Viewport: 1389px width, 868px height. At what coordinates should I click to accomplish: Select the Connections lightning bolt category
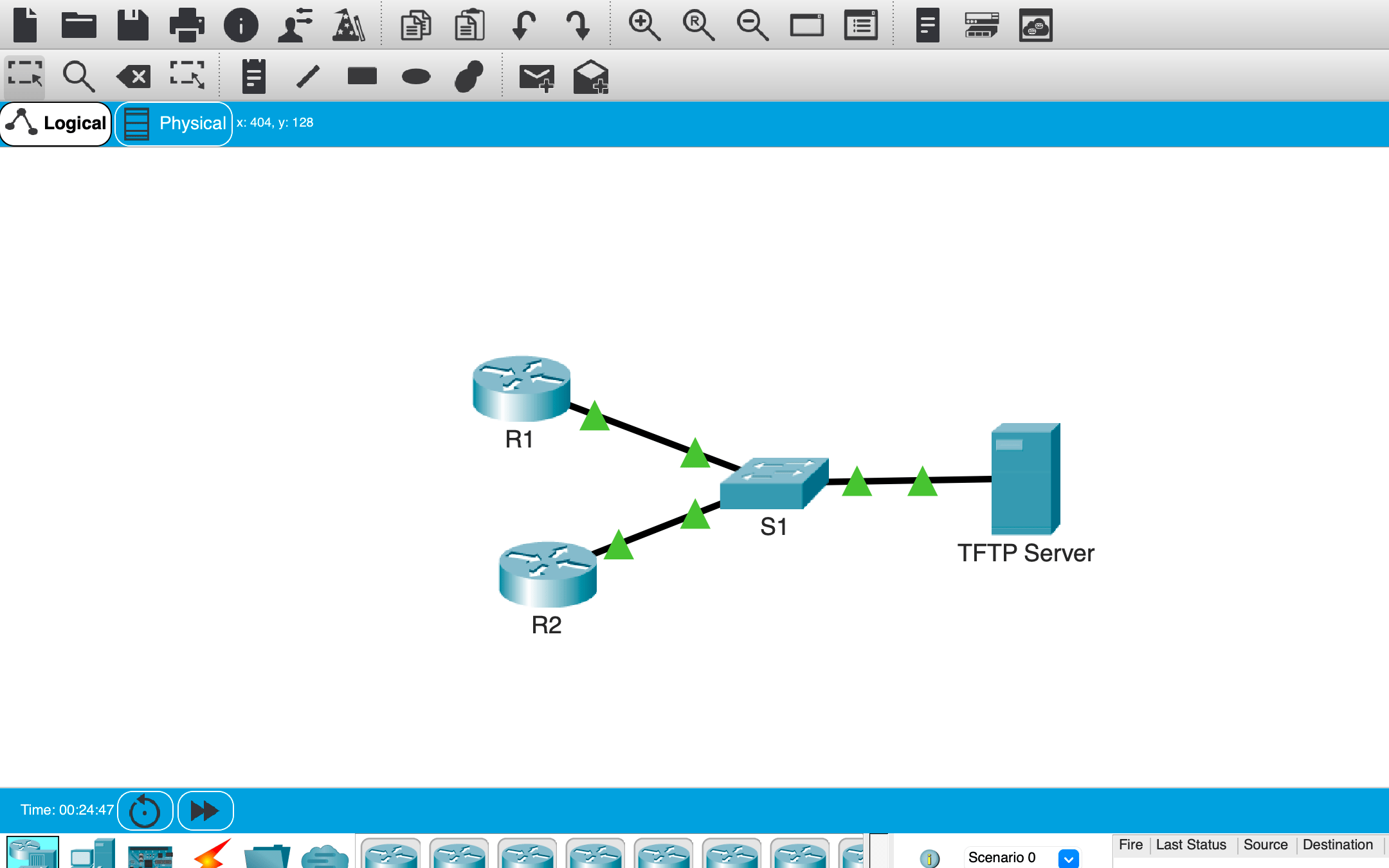click(x=212, y=854)
